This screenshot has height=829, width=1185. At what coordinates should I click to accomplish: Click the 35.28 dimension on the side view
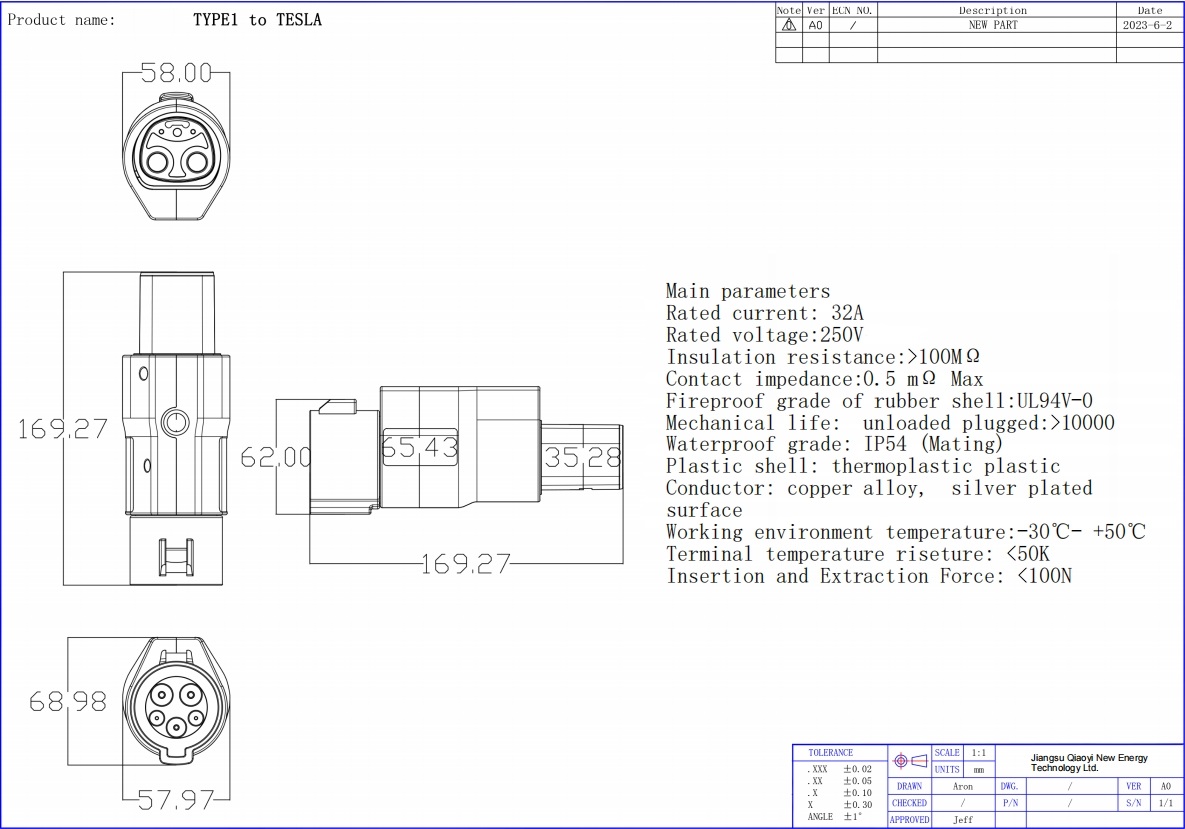(582, 458)
